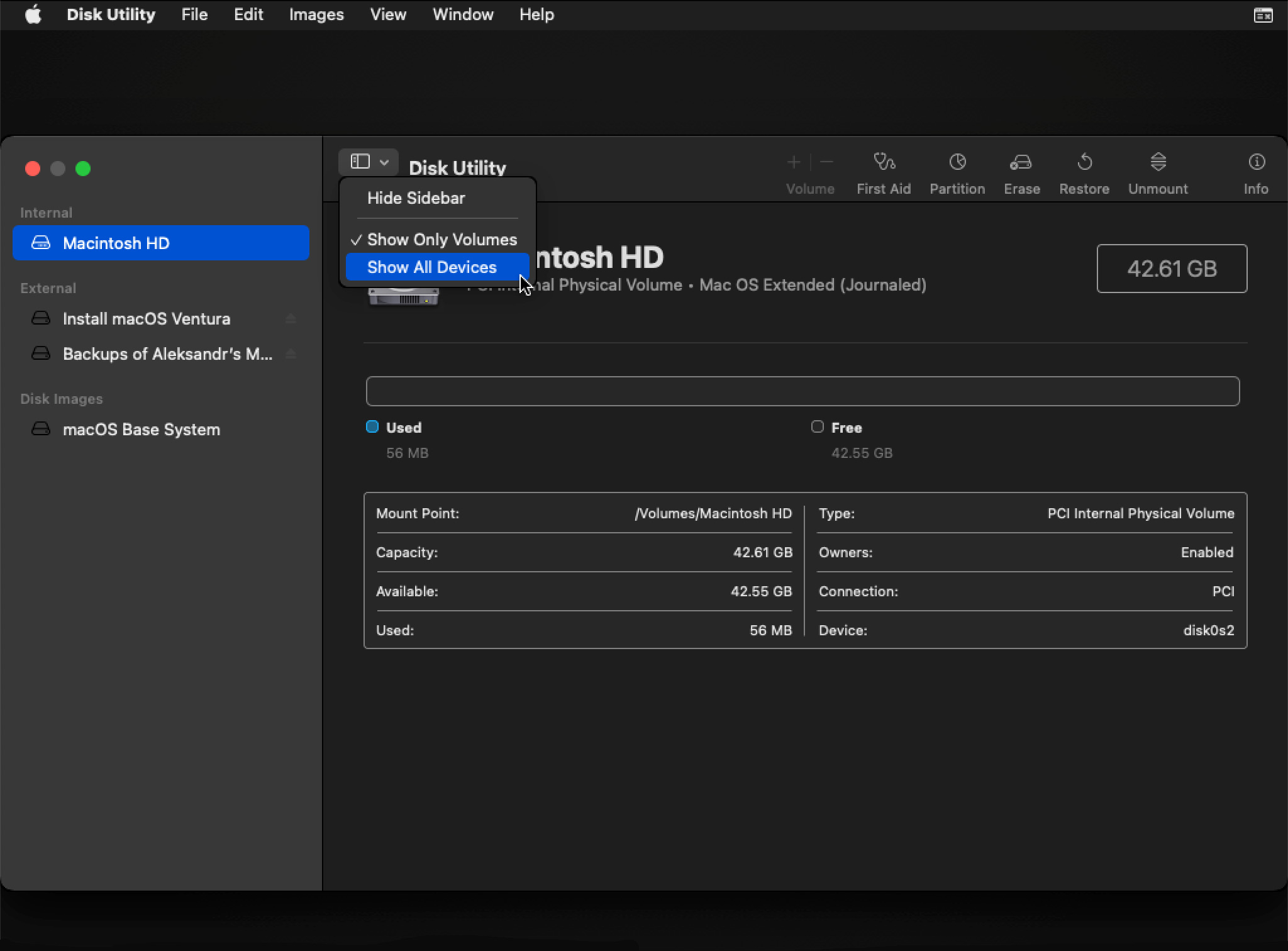The width and height of the screenshot is (1288, 951).
Task: Select Macintosh HD in the sidebar
Action: [x=161, y=243]
